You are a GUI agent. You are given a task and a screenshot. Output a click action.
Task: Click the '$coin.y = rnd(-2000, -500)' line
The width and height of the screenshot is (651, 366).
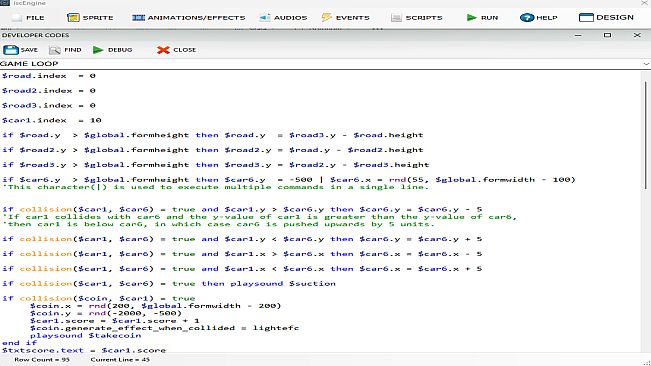[106, 313]
